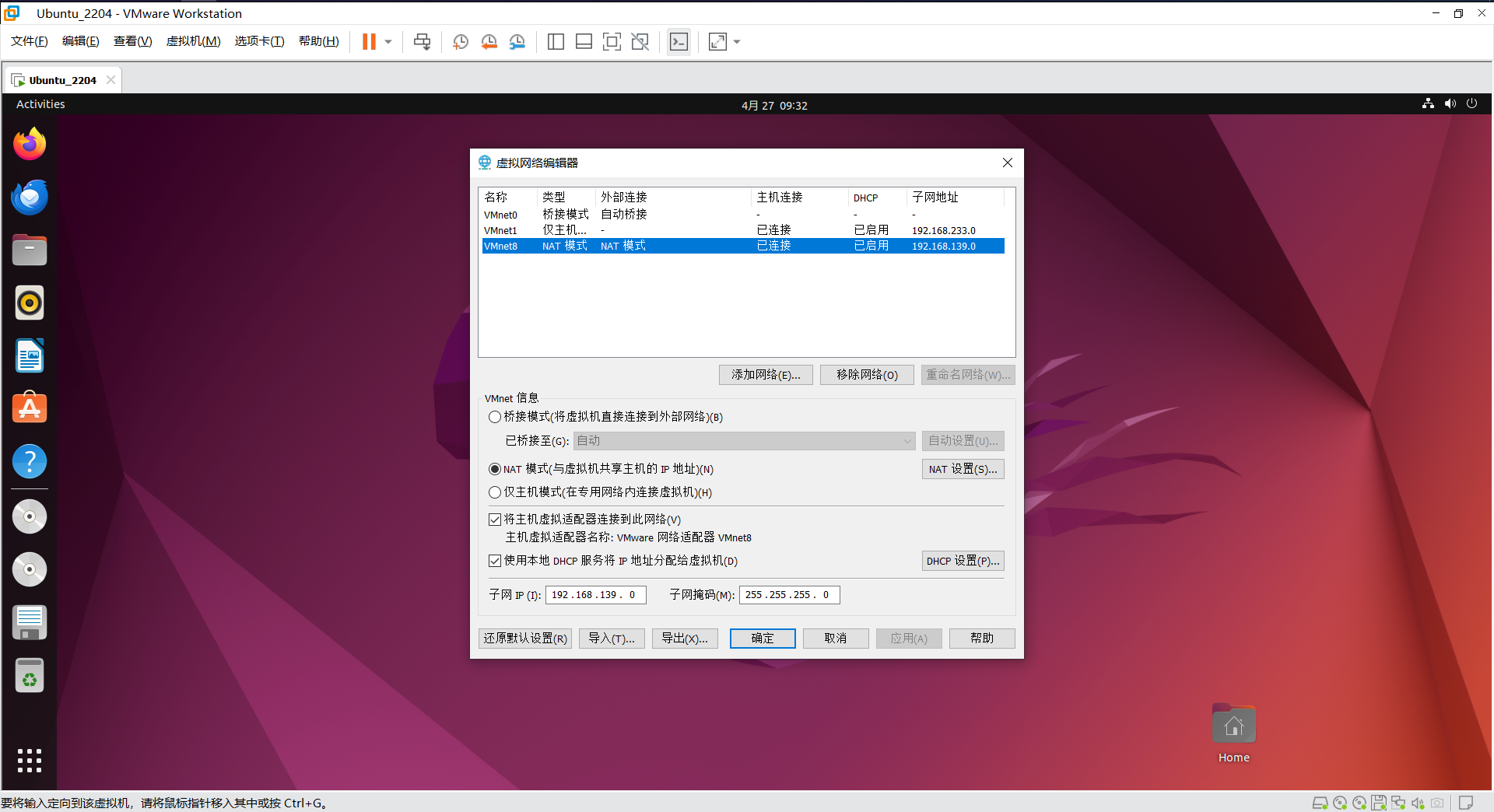Click 导入(T)... button

pos(612,639)
